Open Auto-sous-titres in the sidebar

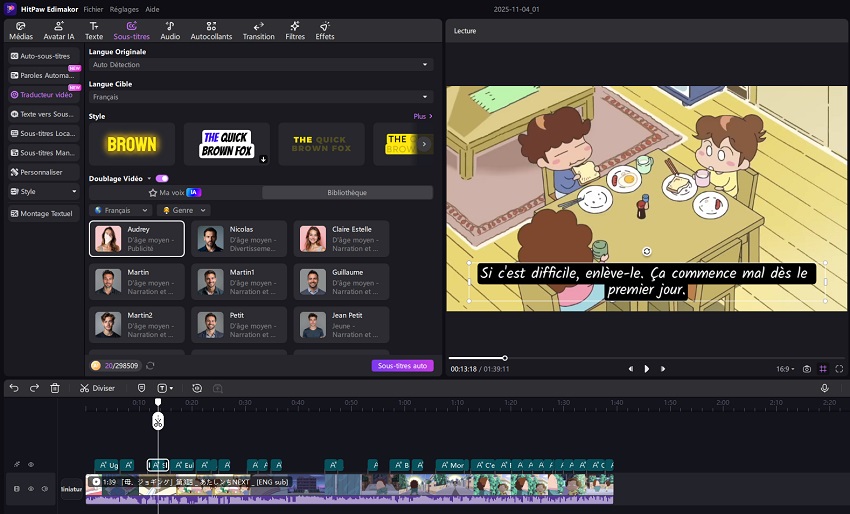tap(43, 56)
